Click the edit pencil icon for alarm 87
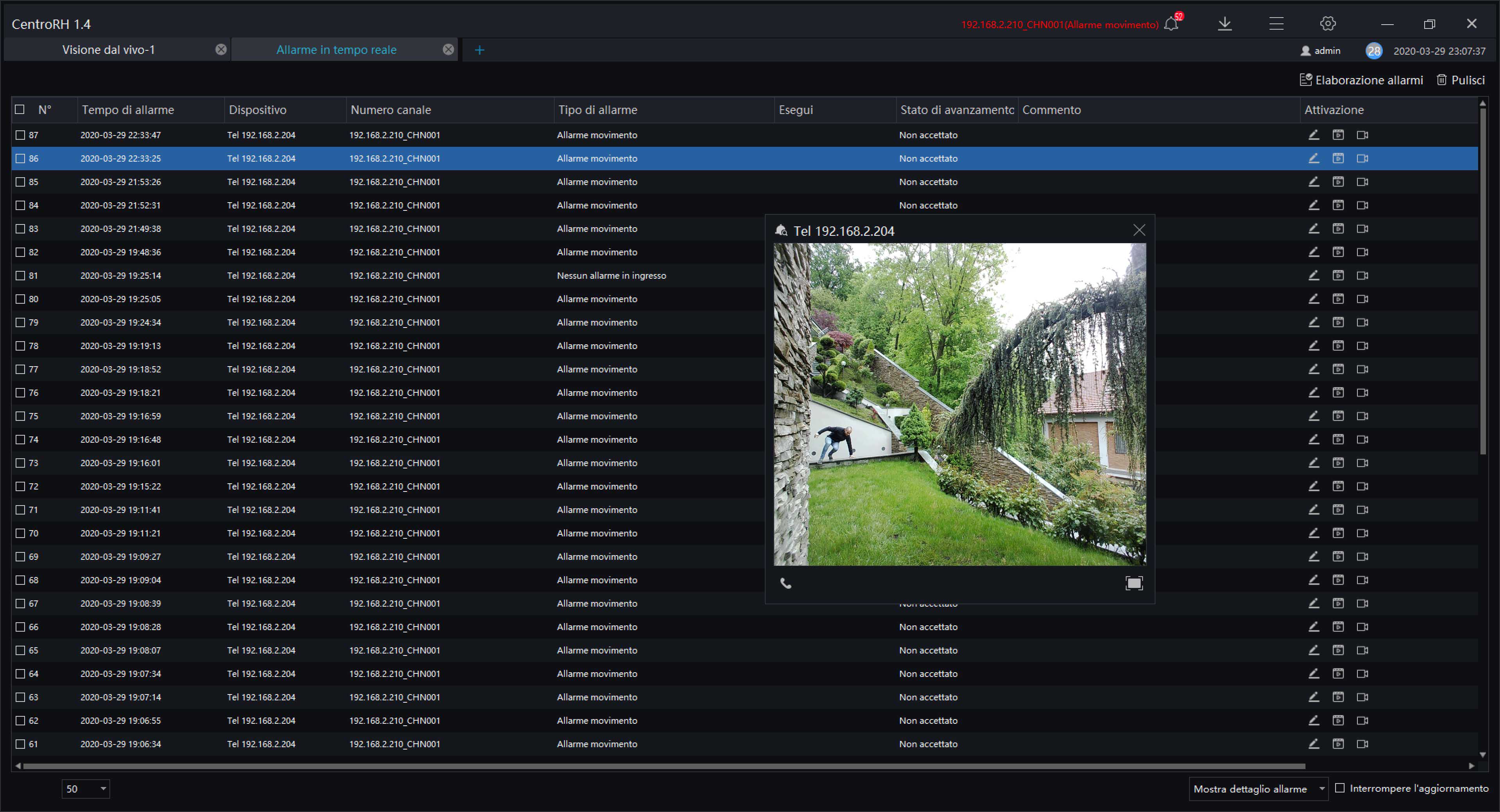 [x=1314, y=135]
